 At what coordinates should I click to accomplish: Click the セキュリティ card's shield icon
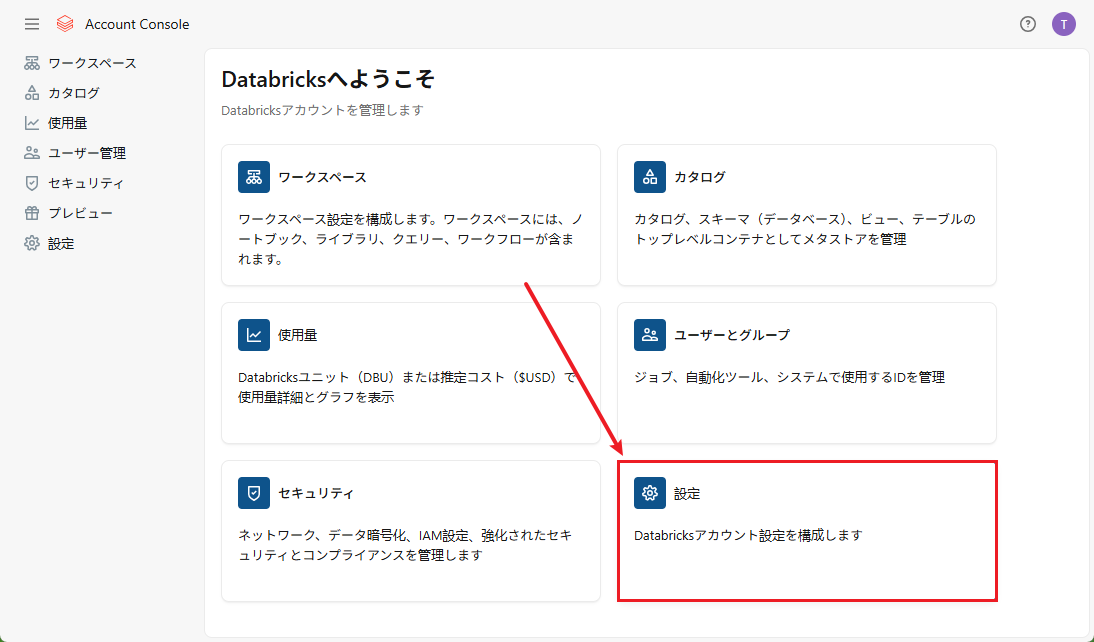tap(254, 493)
